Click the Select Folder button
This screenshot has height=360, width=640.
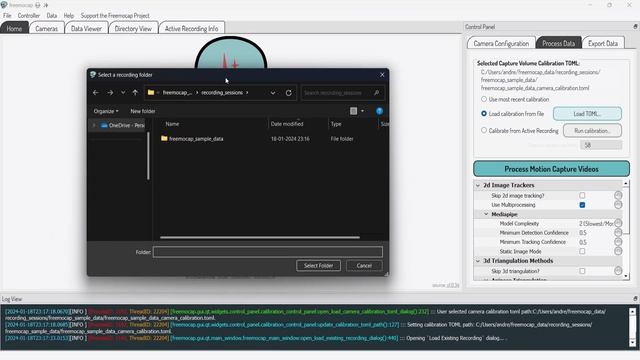(318, 265)
